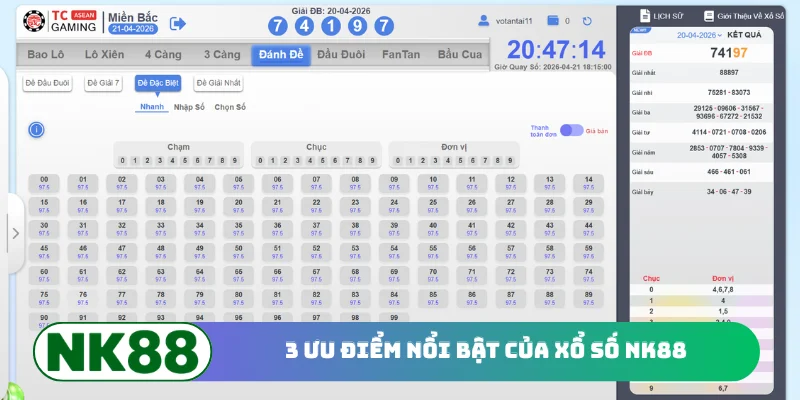Choose the Đề Giải 7 option
This screenshot has width=800, height=400.
(x=104, y=83)
